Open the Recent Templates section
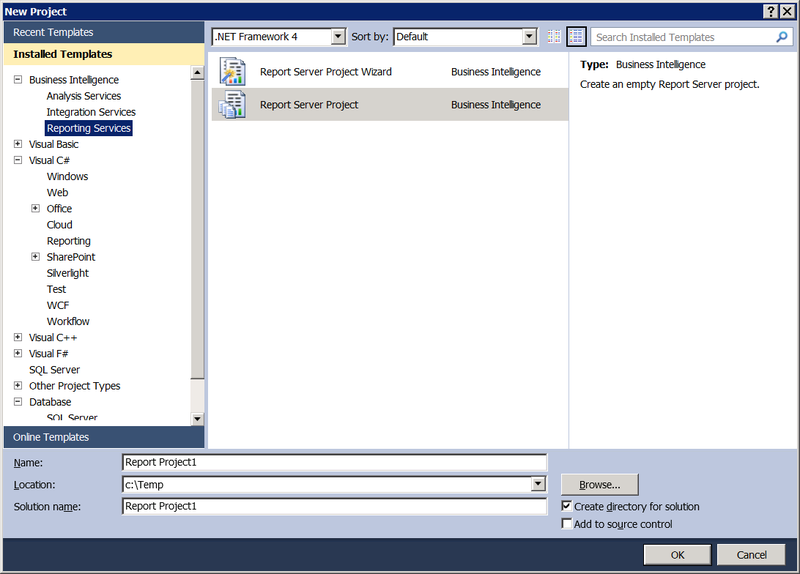This screenshot has height=574, width=800. (x=104, y=32)
